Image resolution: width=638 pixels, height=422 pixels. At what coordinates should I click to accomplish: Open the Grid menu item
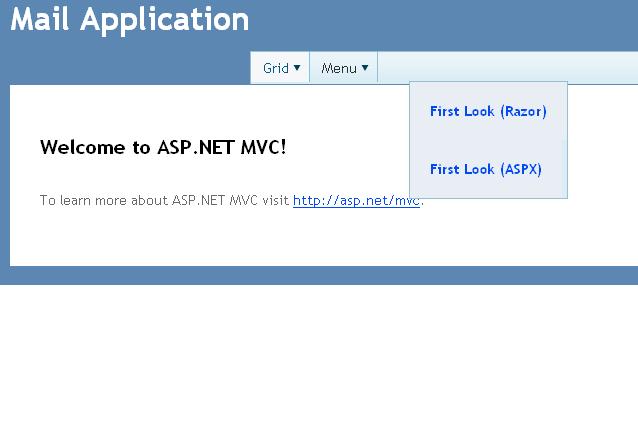(x=280, y=68)
